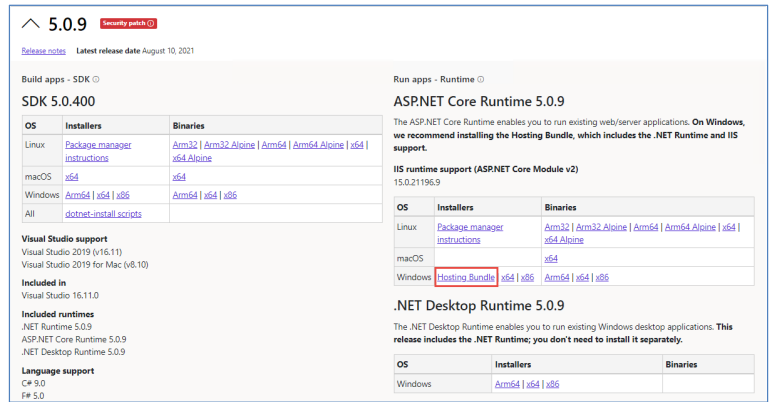Download ASP.NET Runtime Linux Arm64 binary
The width and height of the screenshot is (773, 402).
[x=646, y=227]
